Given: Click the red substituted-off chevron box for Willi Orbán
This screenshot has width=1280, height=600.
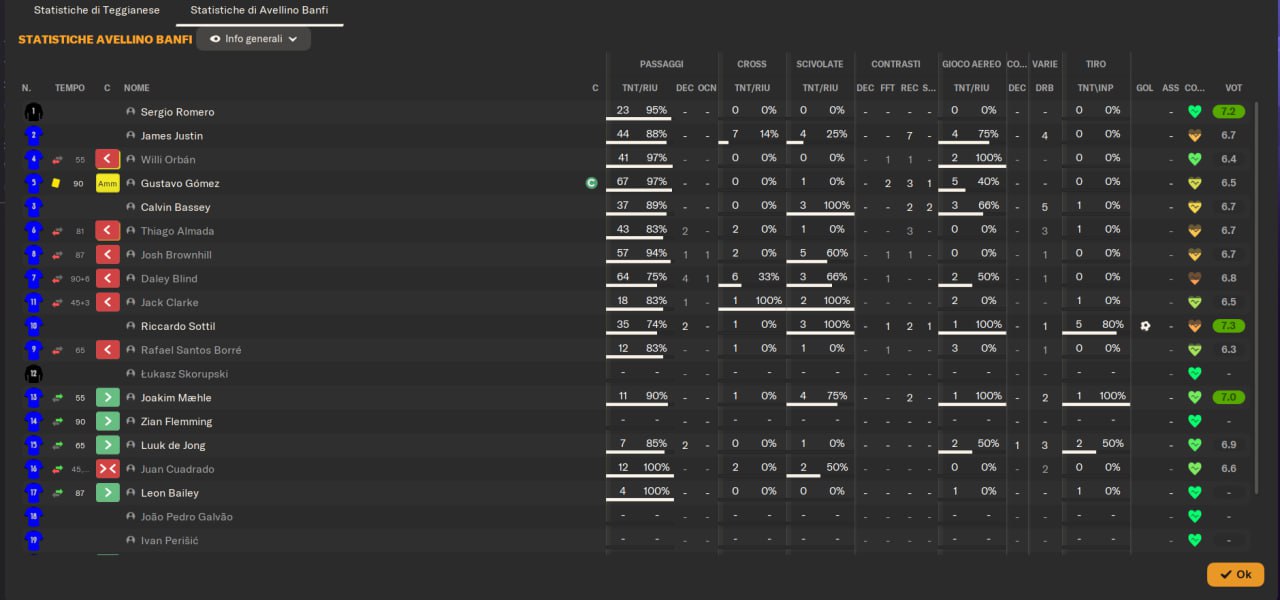Looking at the screenshot, I should (x=107, y=159).
